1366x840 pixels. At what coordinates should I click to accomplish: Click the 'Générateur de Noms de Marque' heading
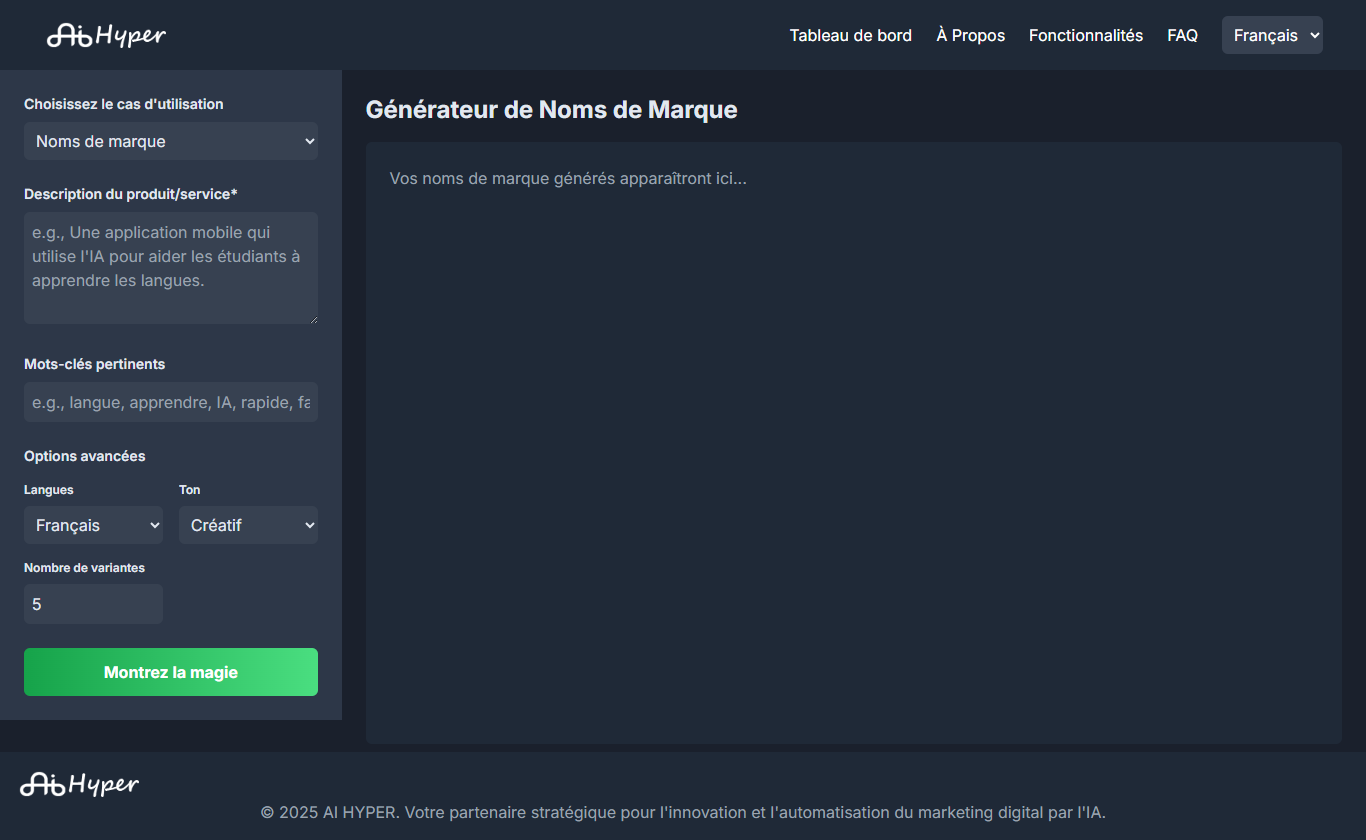point(551,110)
